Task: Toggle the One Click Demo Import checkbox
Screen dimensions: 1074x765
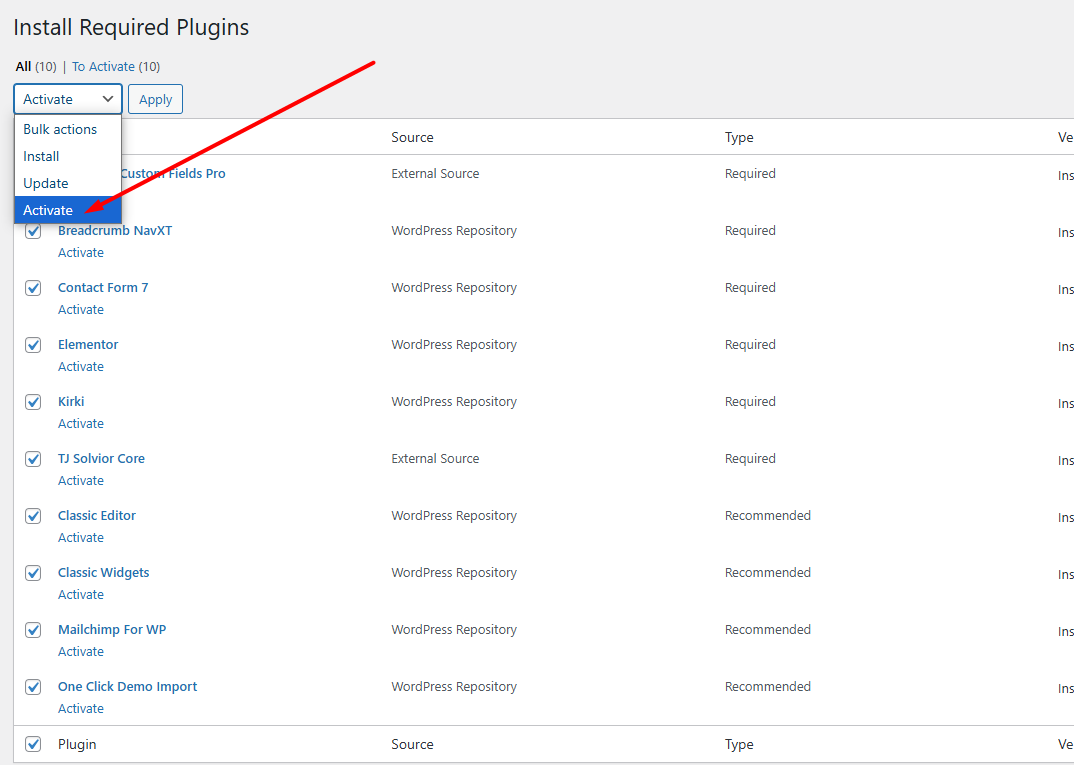Action: pyautogui.click(x=33, y=686)
